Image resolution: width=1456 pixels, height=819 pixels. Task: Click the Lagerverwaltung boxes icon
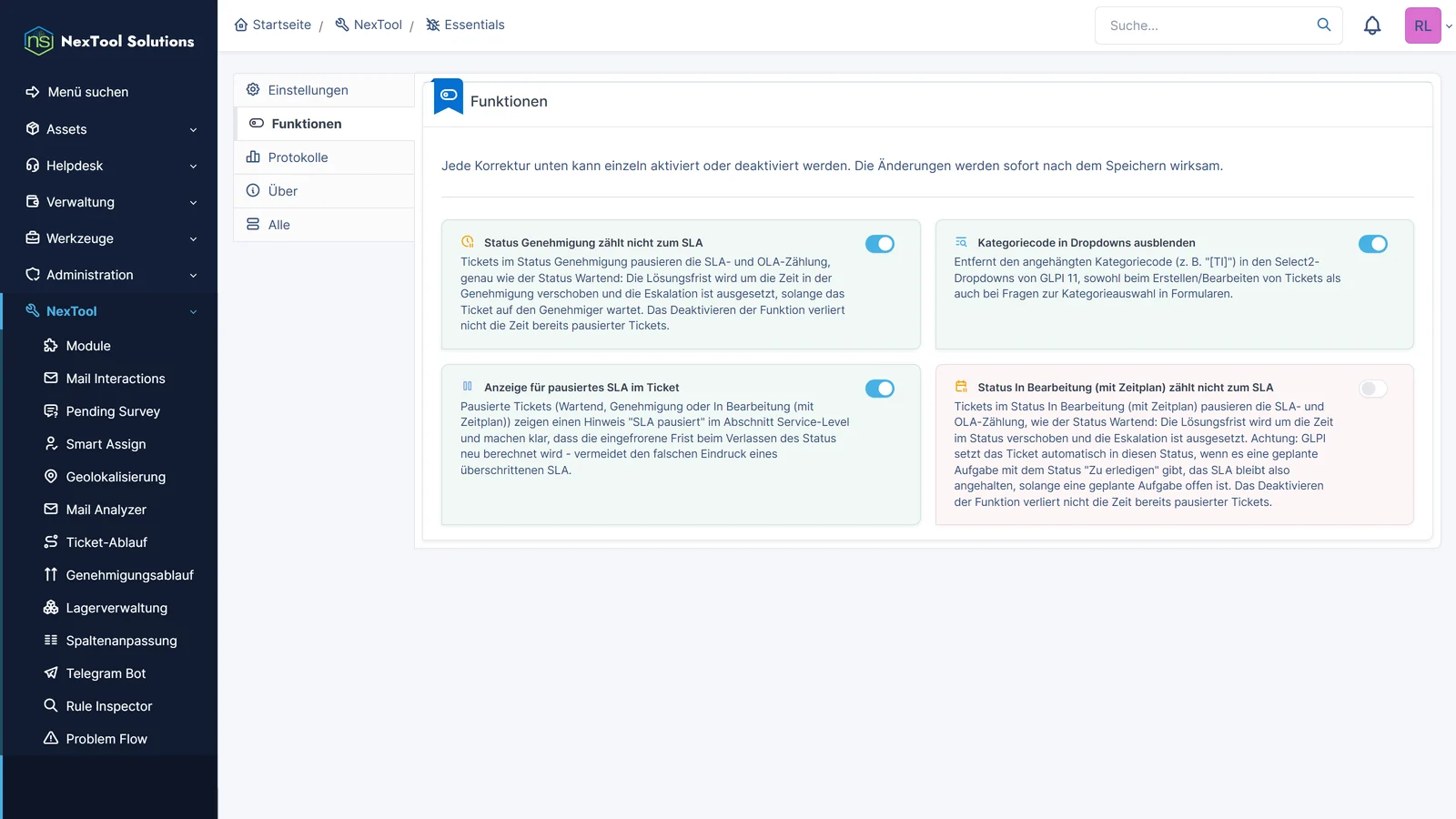point(51,607)
